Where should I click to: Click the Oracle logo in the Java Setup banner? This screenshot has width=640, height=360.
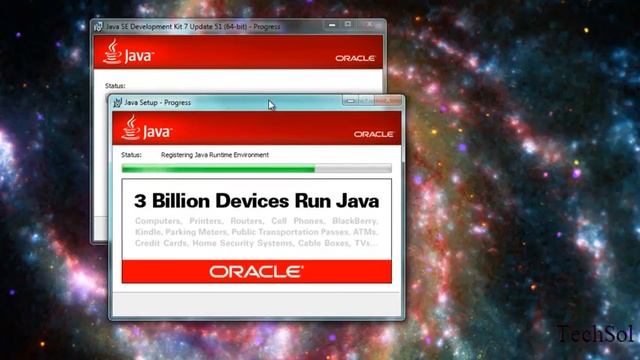coord(373,134)
